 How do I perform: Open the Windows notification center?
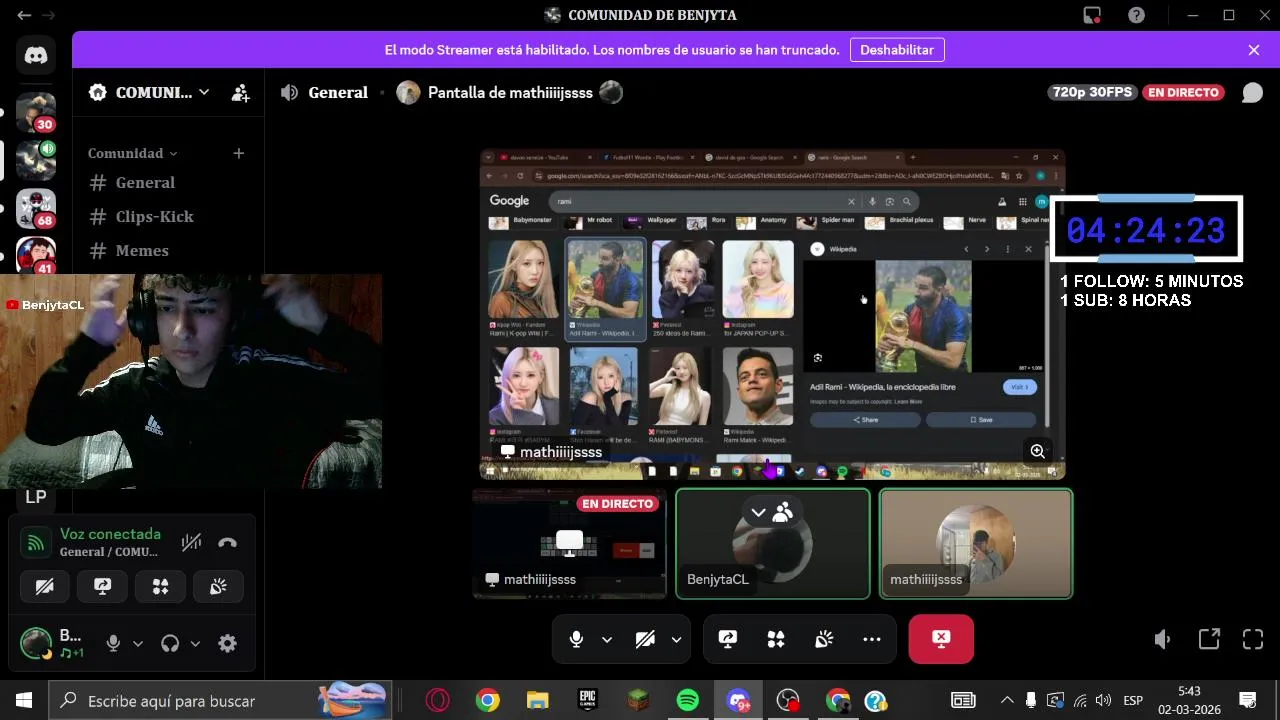click(1248, 701)
